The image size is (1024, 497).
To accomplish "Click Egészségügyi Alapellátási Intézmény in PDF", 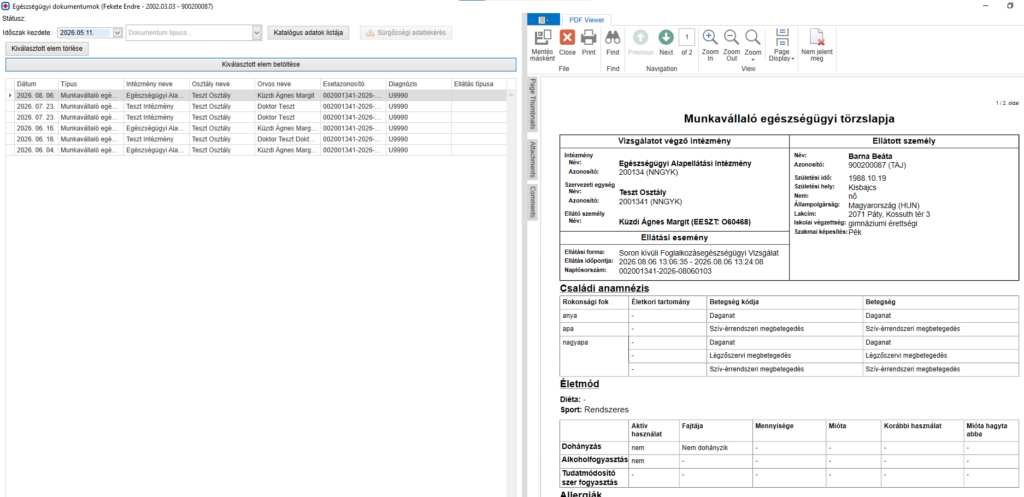I will tap(684, 163).
